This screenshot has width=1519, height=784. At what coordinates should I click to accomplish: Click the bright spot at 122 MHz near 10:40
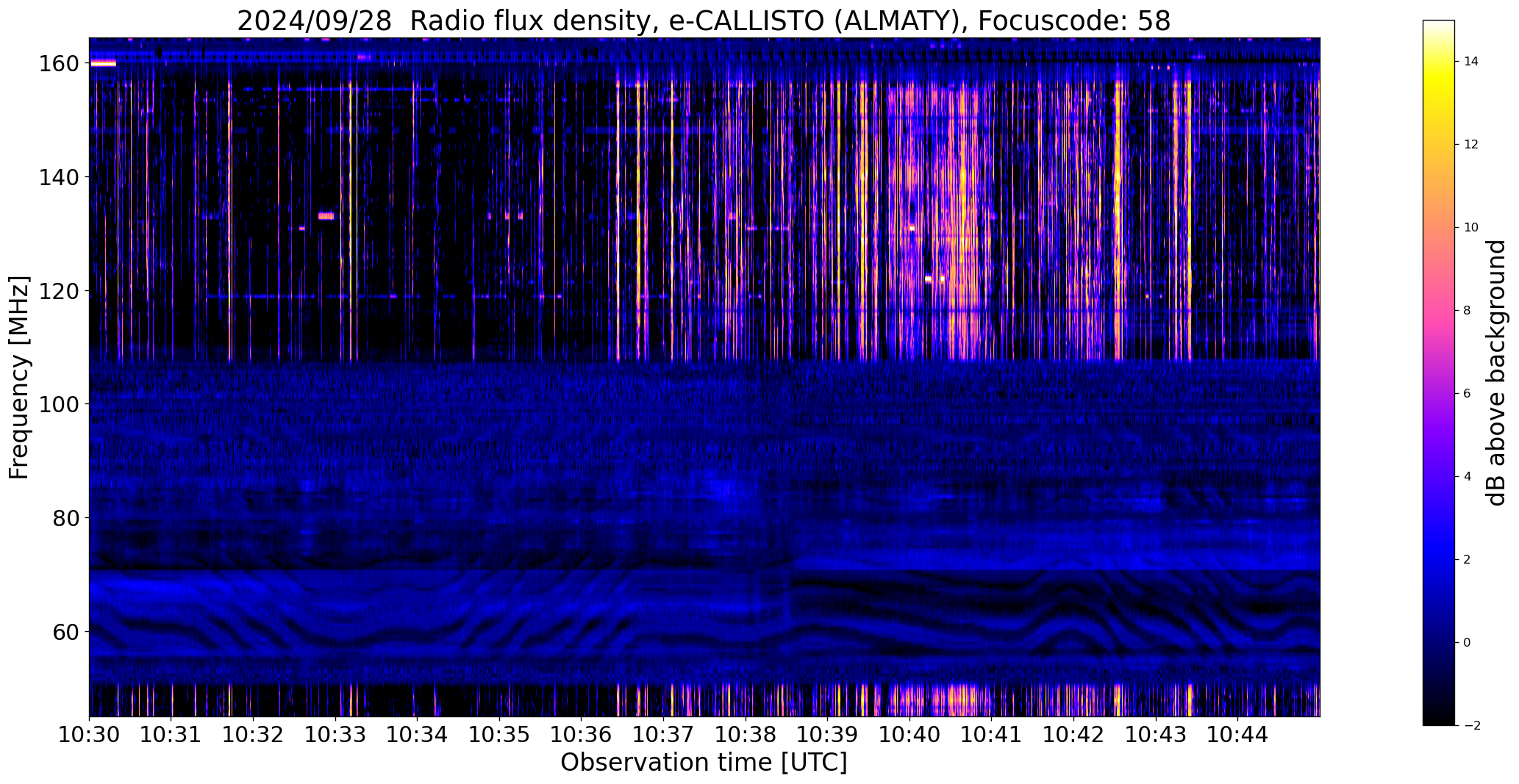[928, 279]
